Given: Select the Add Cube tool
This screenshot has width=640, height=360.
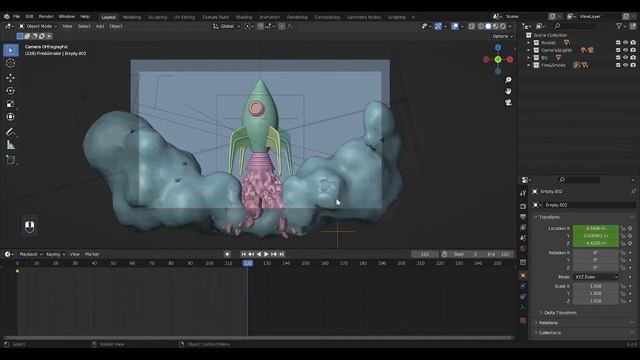Looking at the screenshot, I should coord(11,160).
